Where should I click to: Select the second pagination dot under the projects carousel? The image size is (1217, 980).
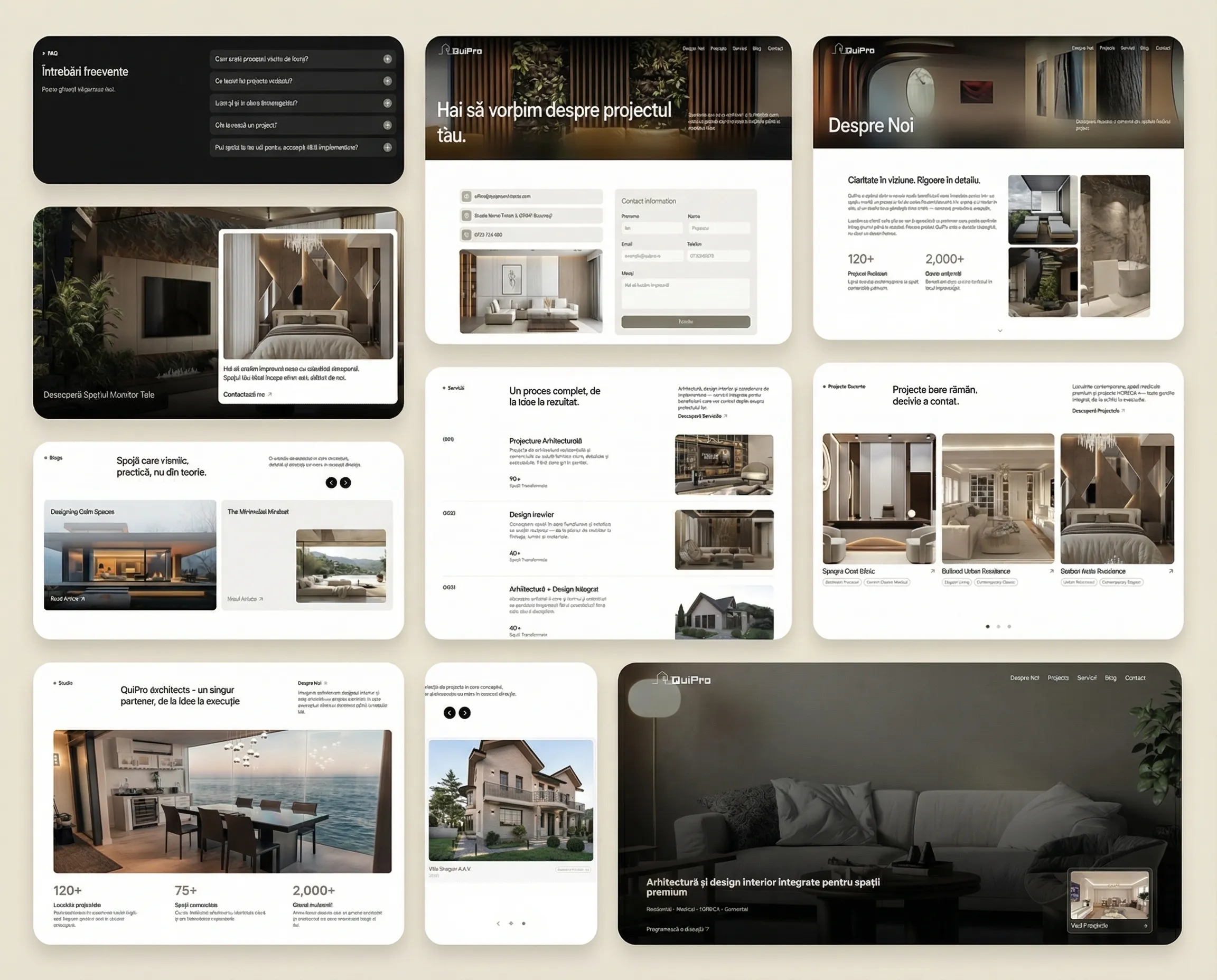click(998, 626)
